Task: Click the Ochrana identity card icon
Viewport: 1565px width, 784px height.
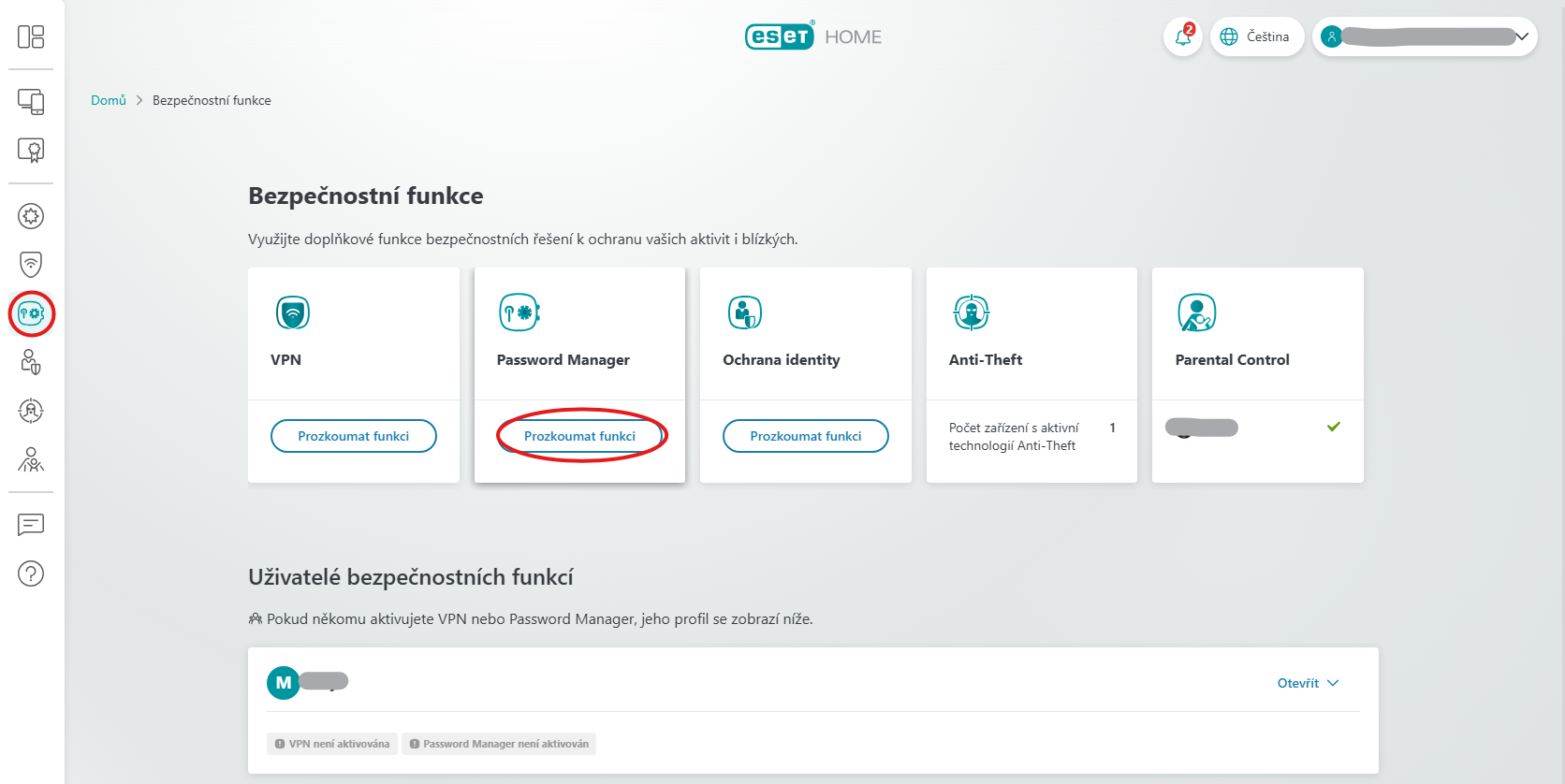Action: tap(745, 312)
